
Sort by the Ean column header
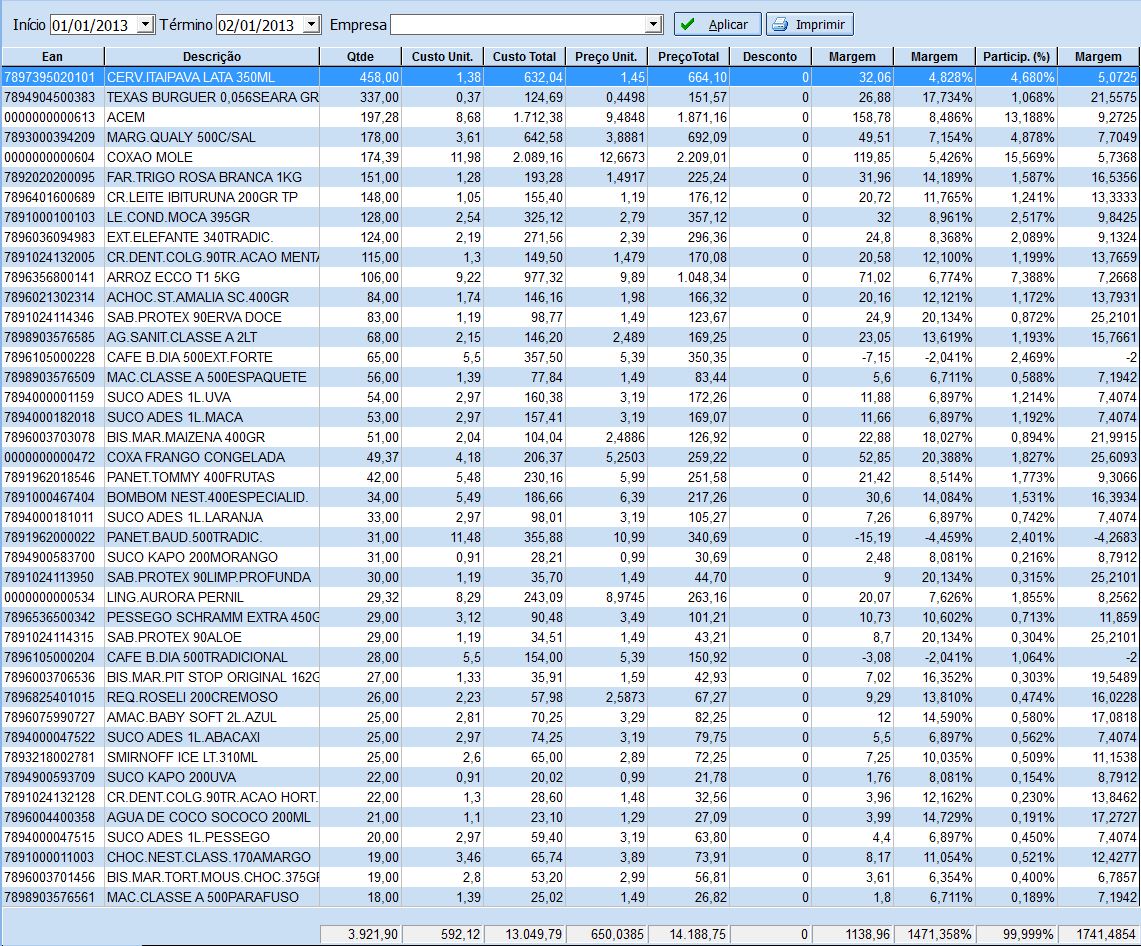52,56
